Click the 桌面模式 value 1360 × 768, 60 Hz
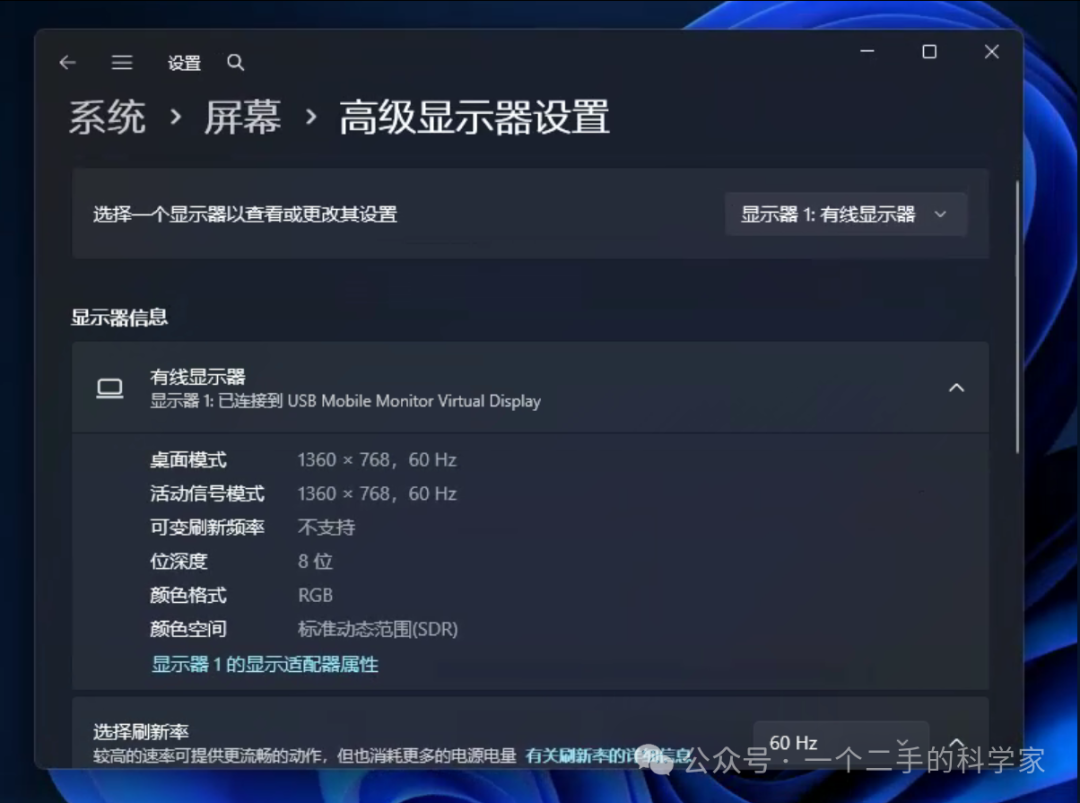The width and height of the screenshot is (1080, 803). pos(377,459)
